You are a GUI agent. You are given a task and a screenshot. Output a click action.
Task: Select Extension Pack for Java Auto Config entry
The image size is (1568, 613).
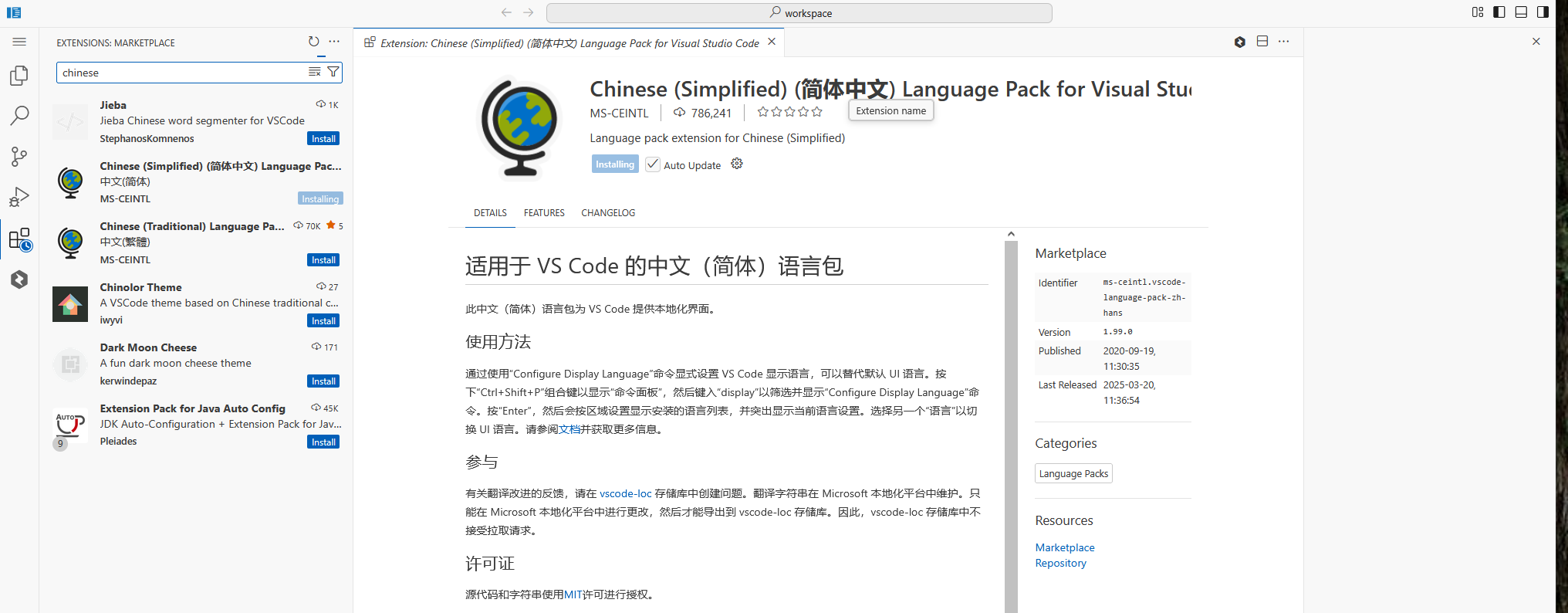coord(197,425)
